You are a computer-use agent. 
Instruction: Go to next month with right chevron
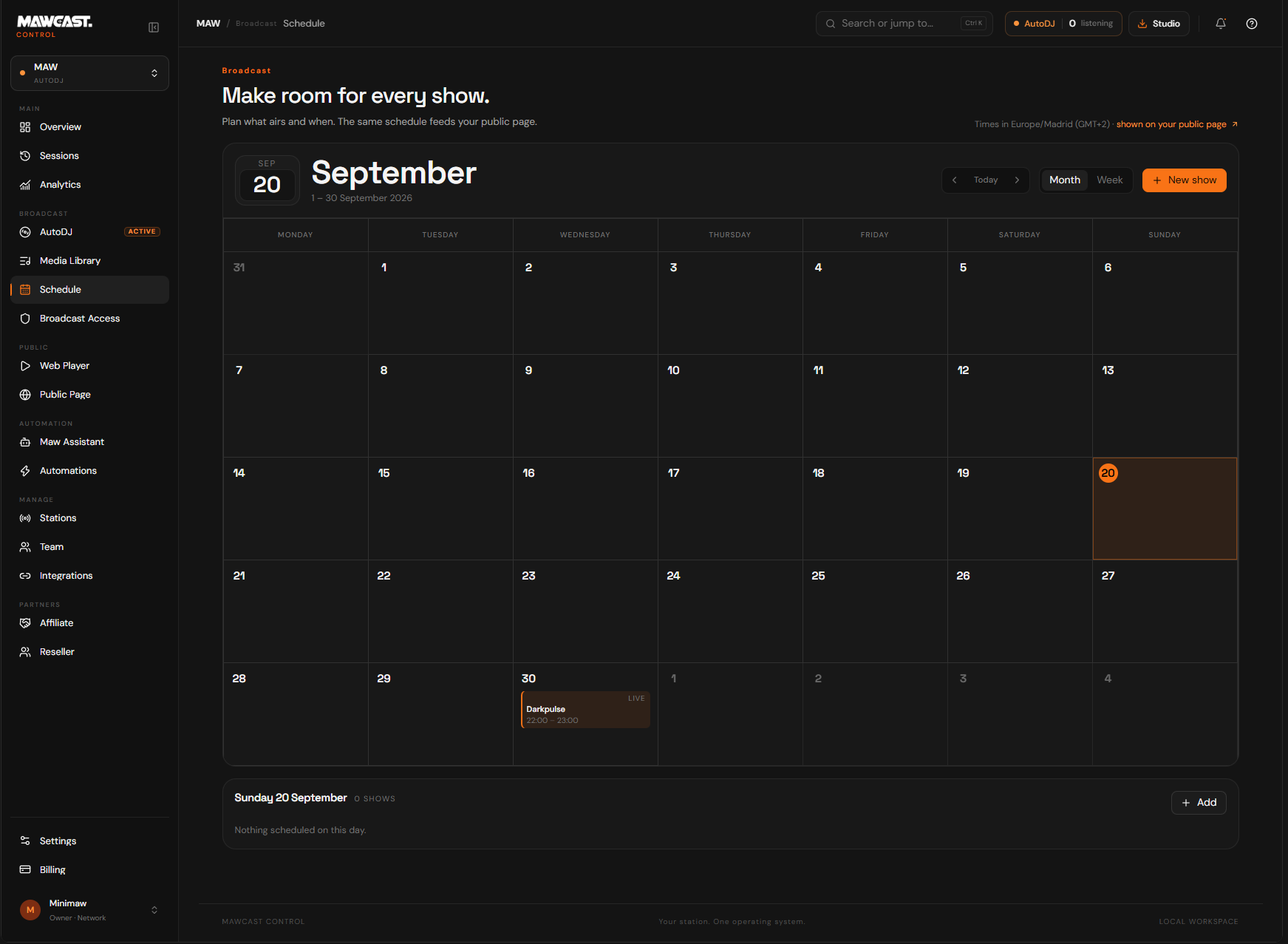(x=1017, y=180)
